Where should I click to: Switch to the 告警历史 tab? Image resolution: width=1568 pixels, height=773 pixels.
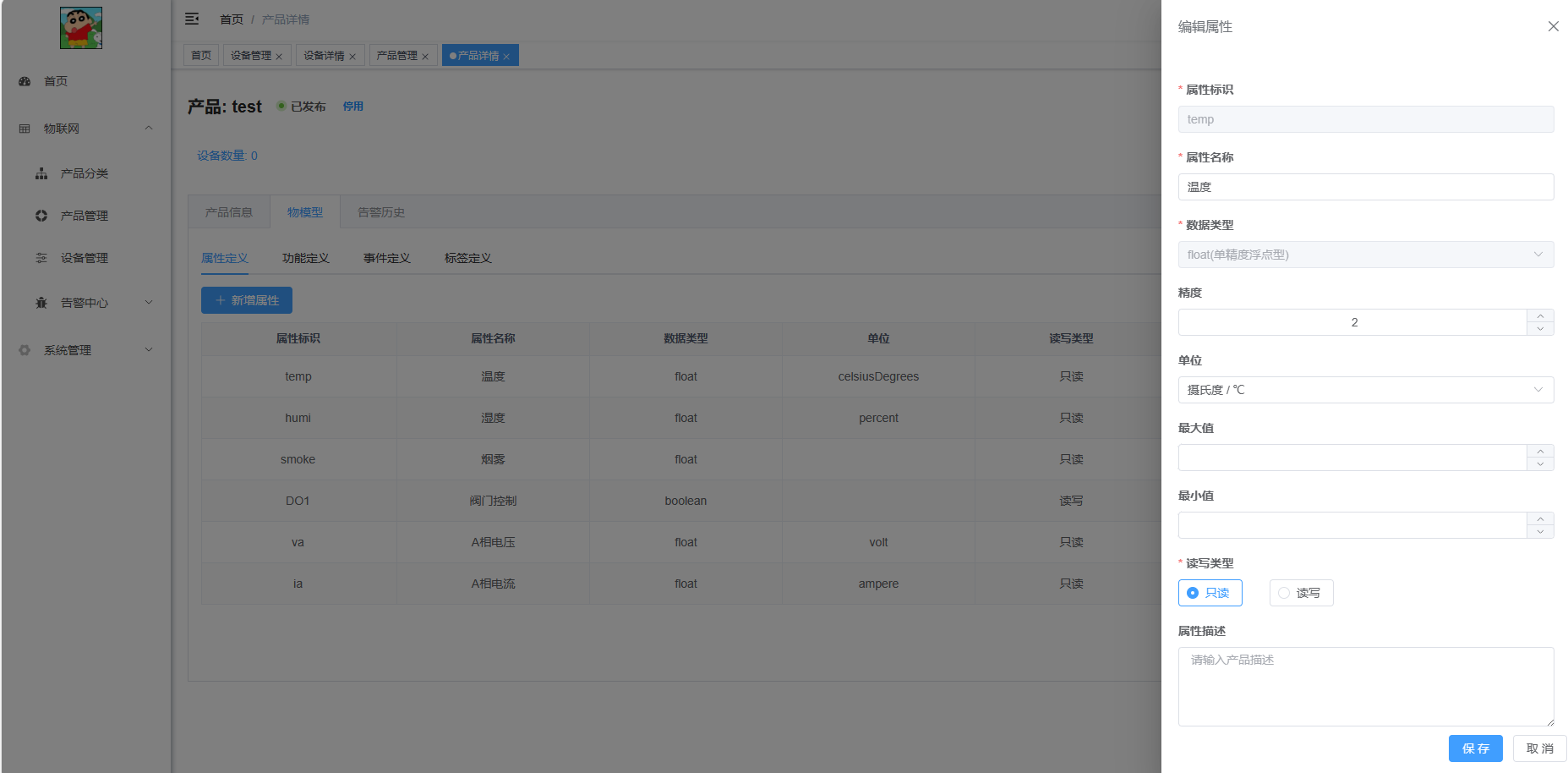pyautogui.click(x=381, y=212)
